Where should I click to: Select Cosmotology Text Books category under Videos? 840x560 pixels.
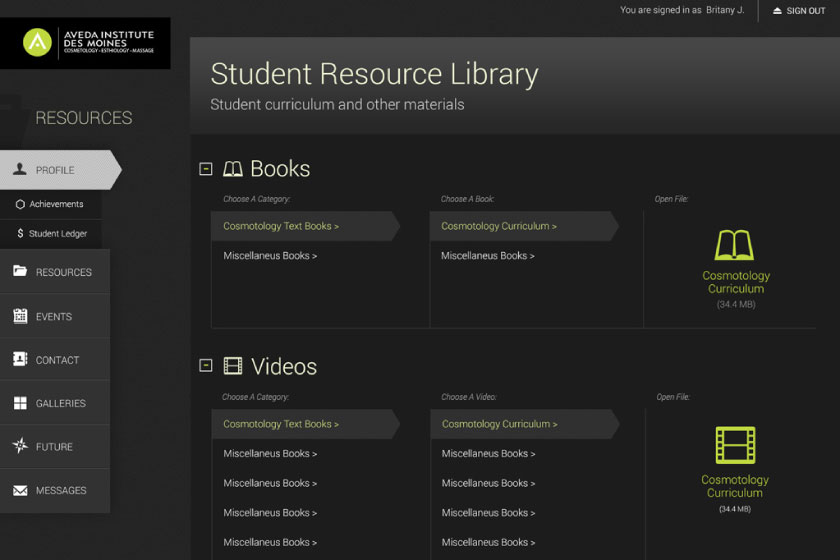pos(305,424)
